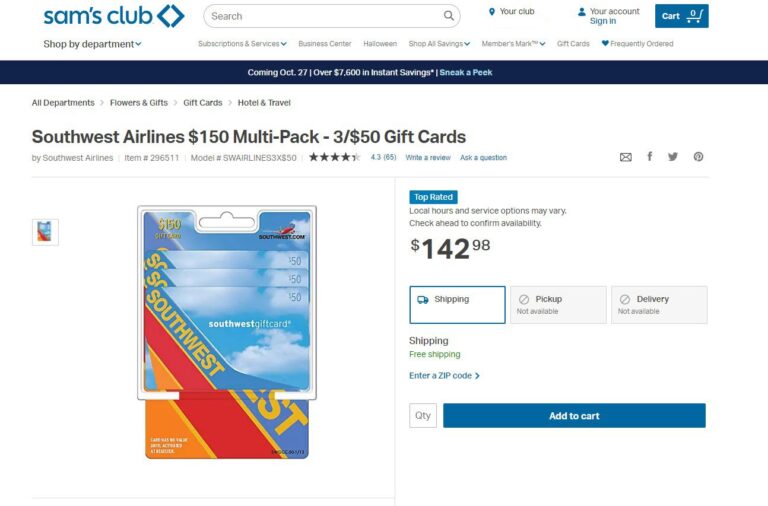Click the Sam's Club logo
Screen dimensions: 768x506
113,16
